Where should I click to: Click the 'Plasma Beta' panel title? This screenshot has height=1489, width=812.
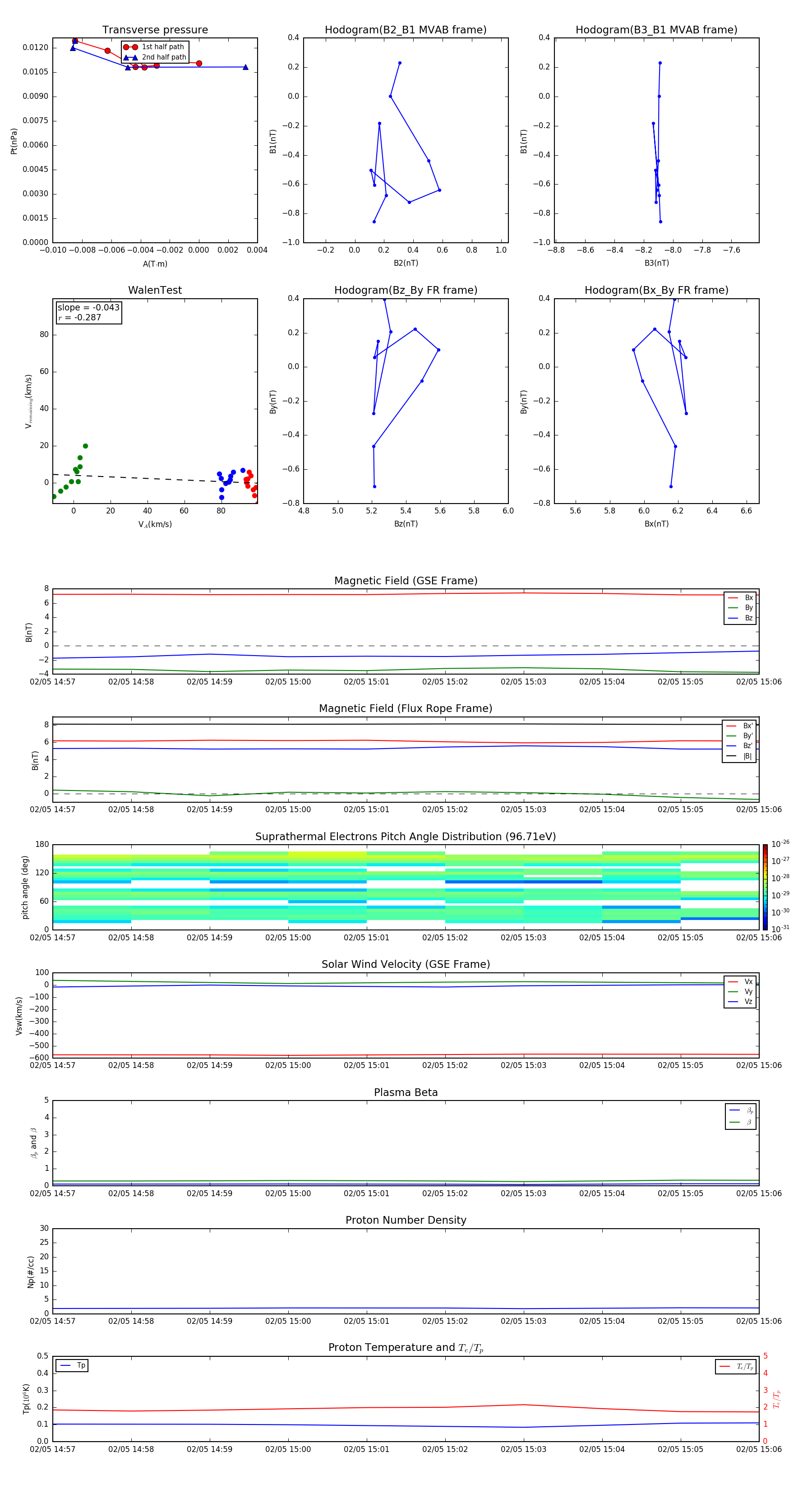click(x=406, y=1092)
